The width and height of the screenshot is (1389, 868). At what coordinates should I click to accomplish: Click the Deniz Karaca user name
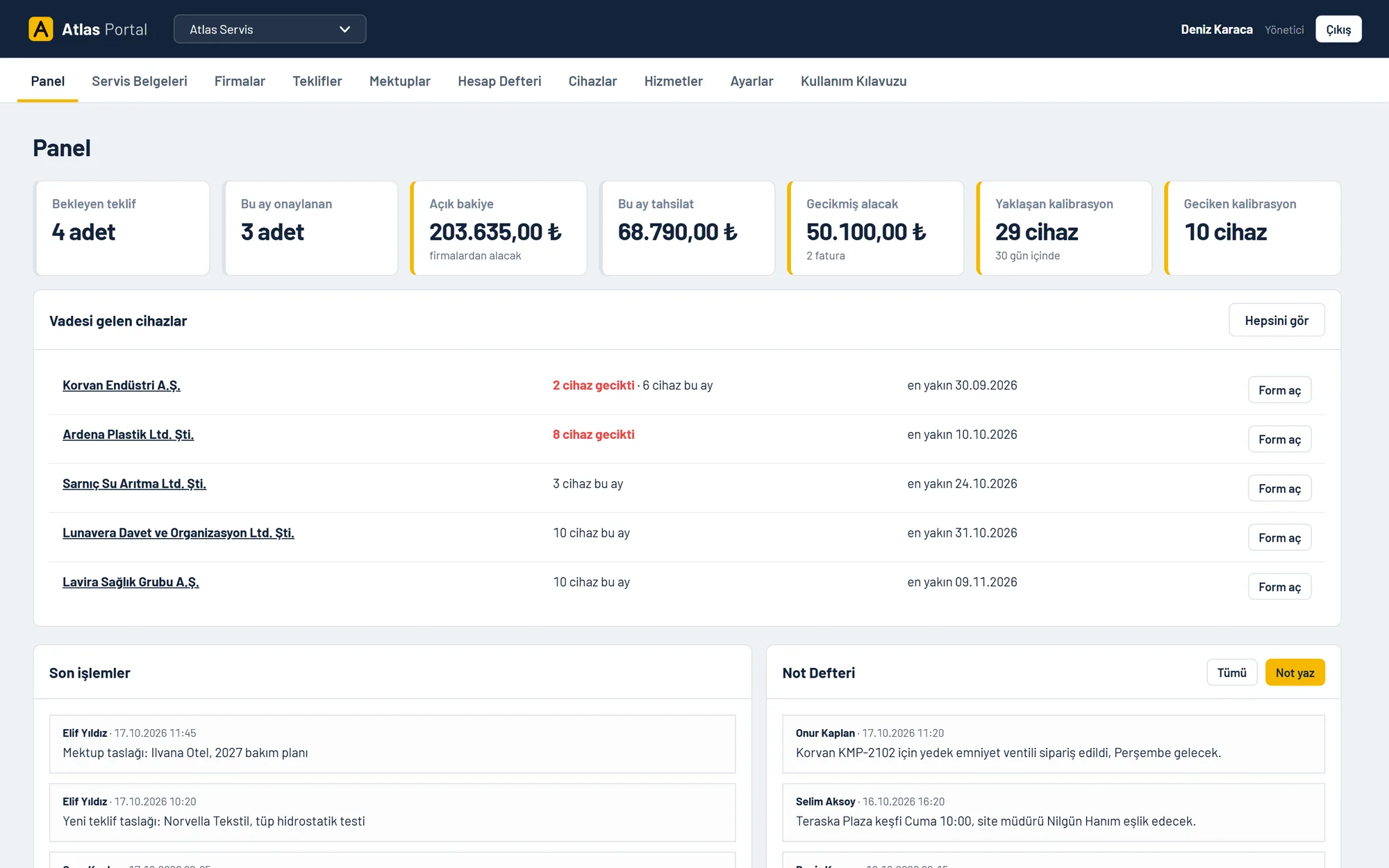click(1216, 29)
